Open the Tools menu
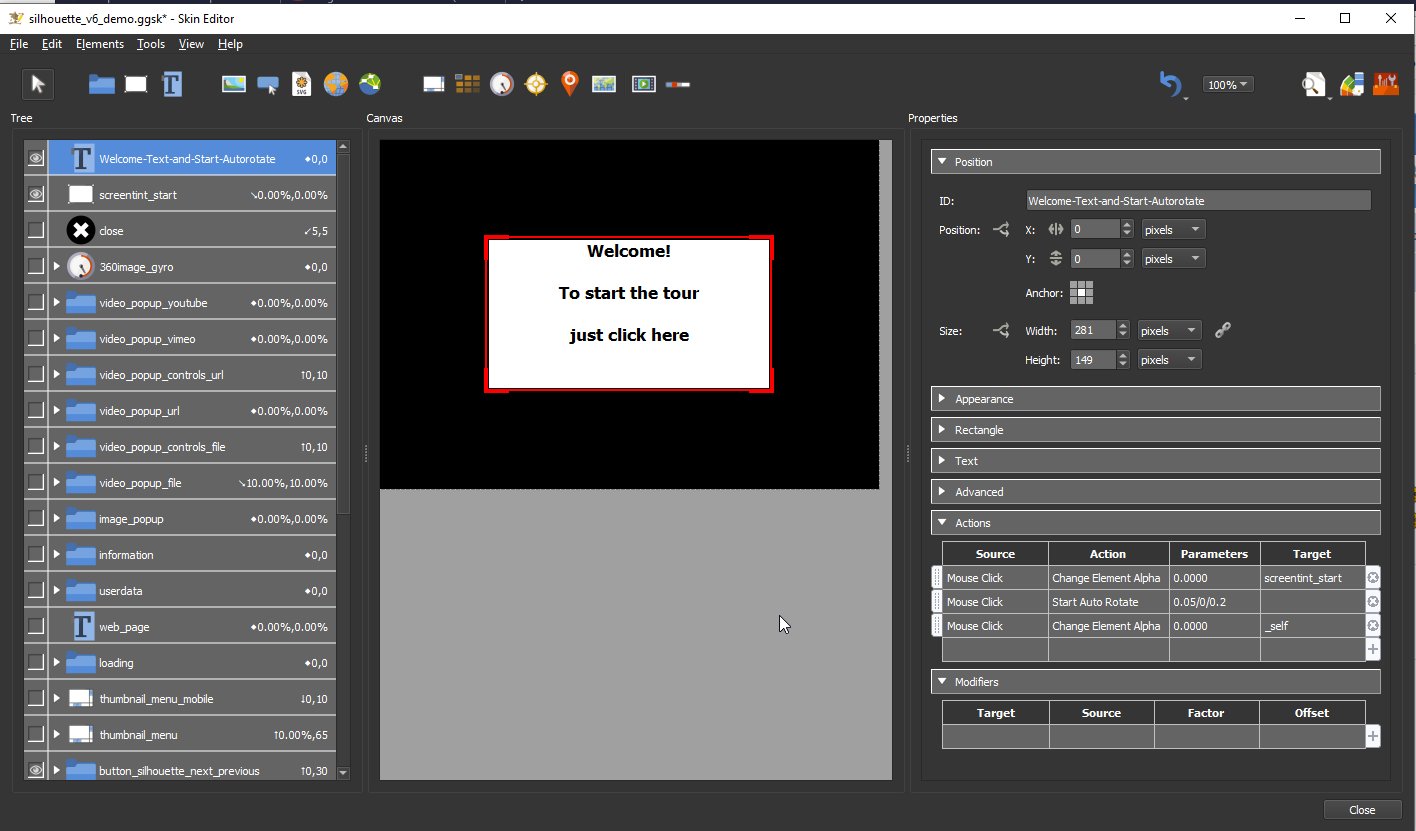The height and width of the screenshot is (831, 1416). point(151,44)
